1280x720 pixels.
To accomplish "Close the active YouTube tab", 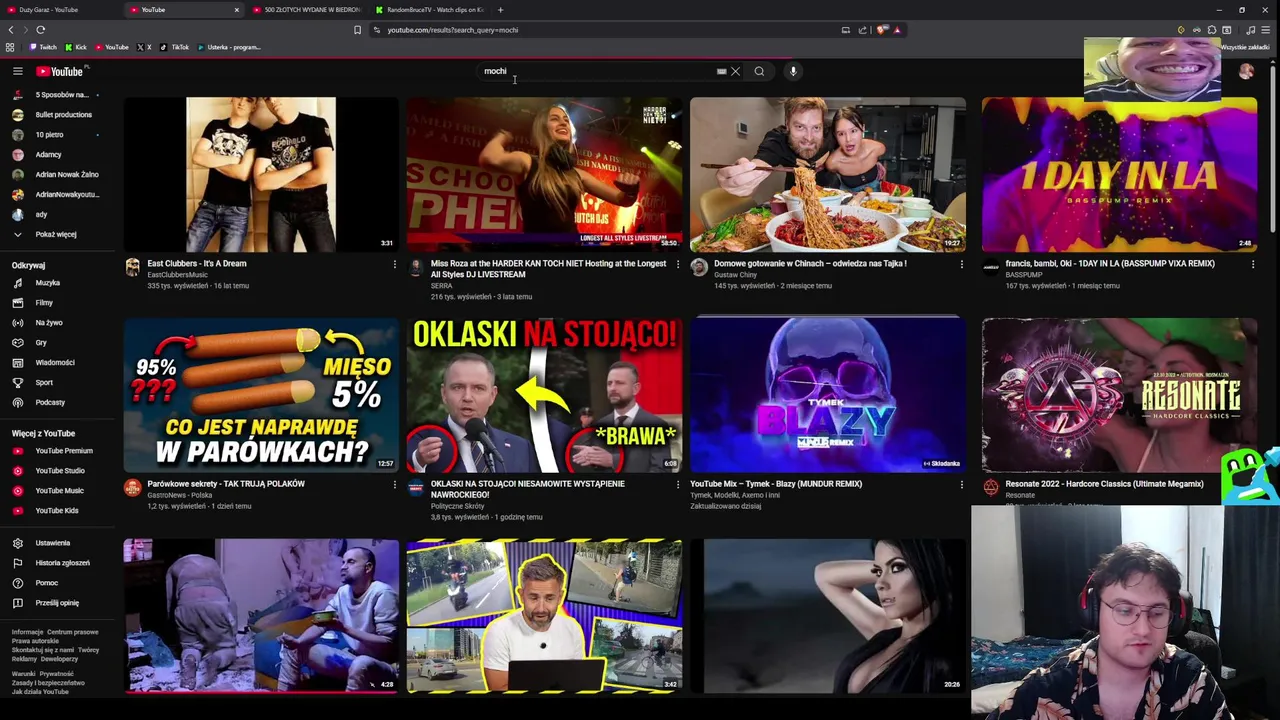I will point(236,10).
